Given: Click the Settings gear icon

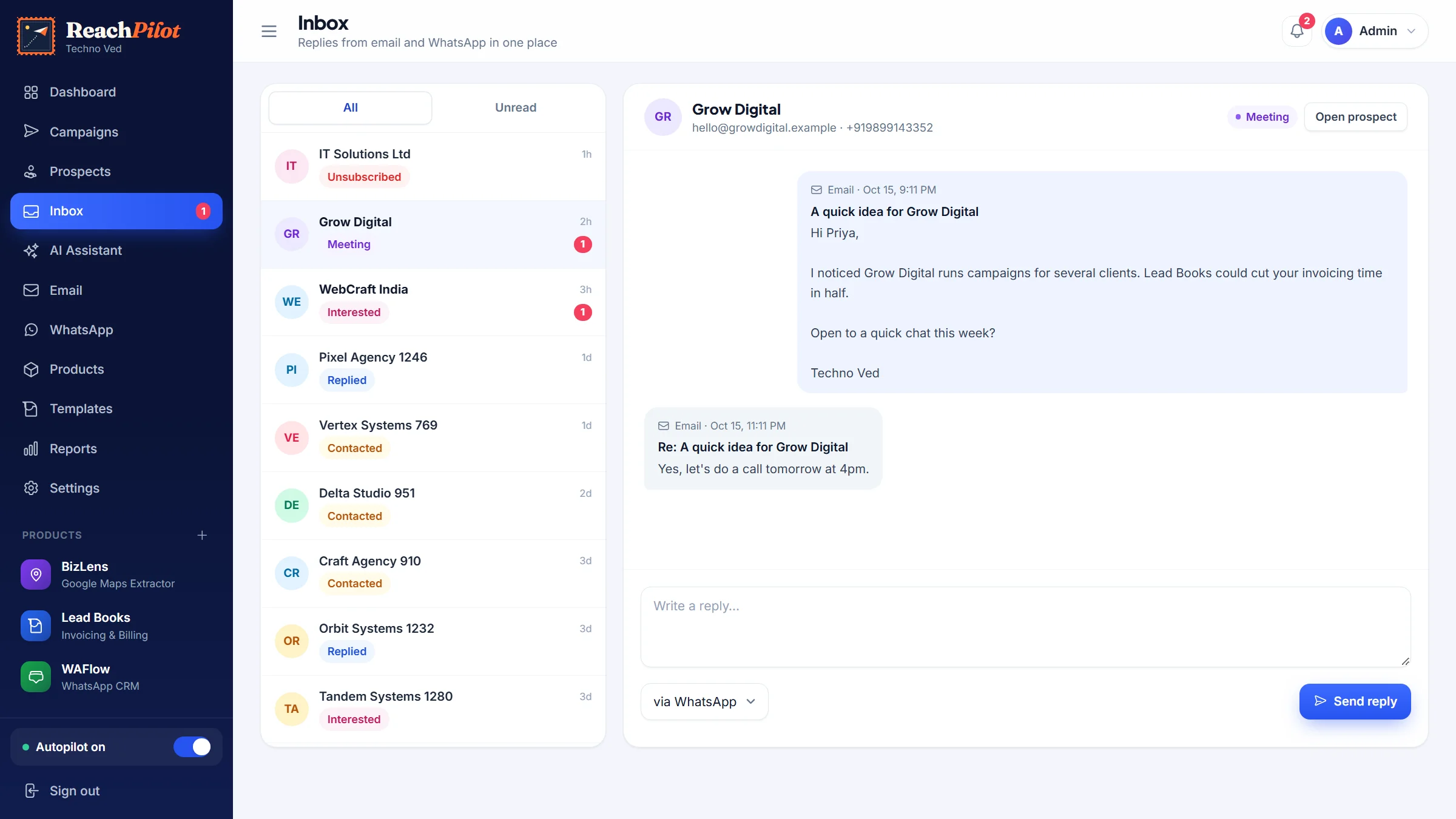Looking at the screenshot, I should [31, 488].
